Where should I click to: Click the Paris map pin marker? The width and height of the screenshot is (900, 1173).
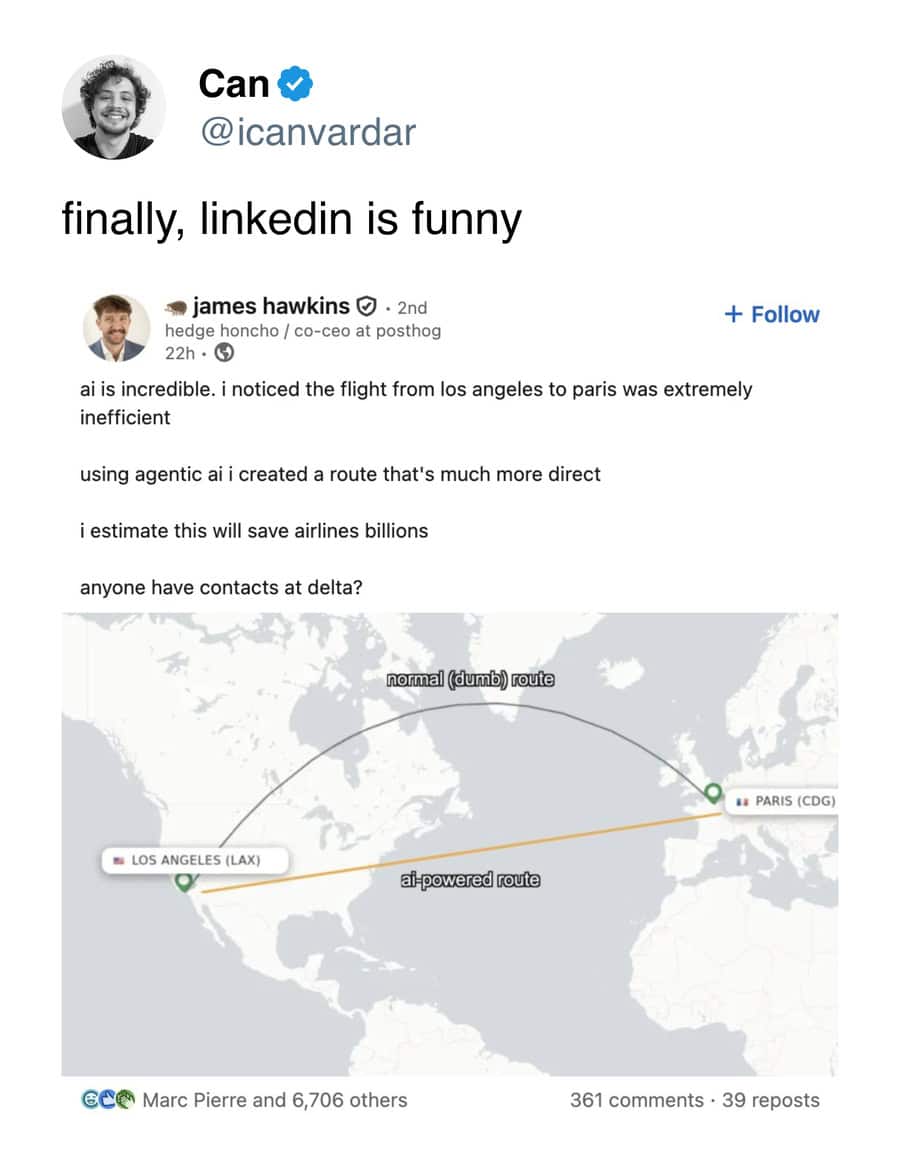712,793
